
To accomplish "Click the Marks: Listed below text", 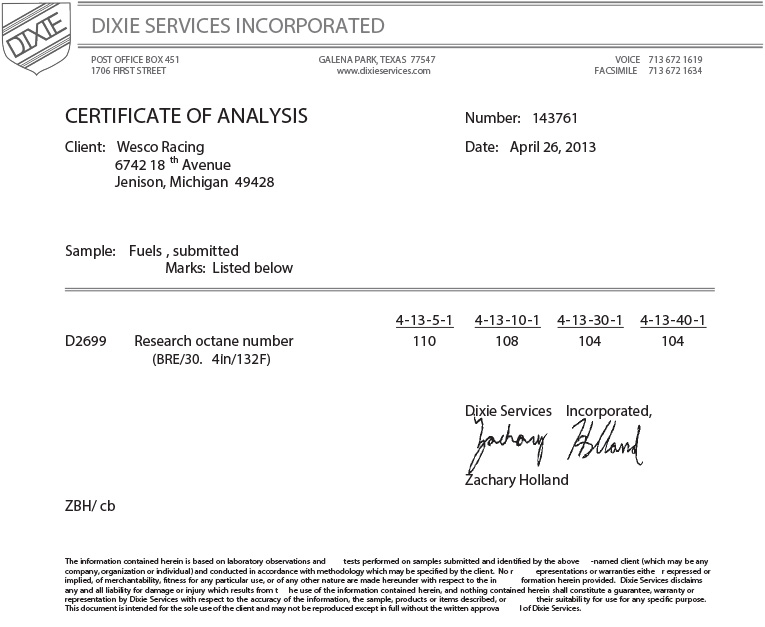I will click(x=229, y=268).
